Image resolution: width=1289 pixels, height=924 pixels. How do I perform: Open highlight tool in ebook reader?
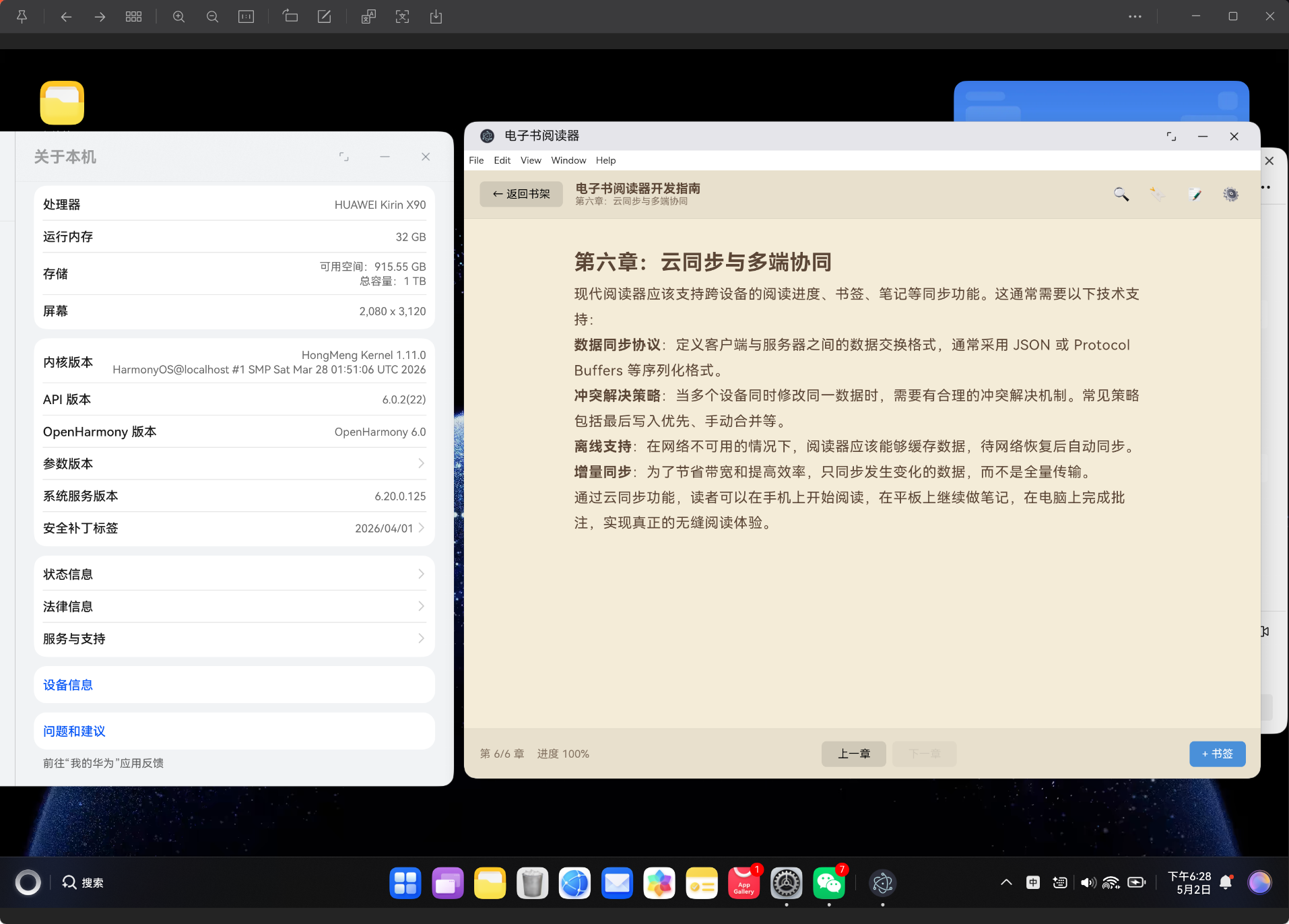click(1157, 194)
